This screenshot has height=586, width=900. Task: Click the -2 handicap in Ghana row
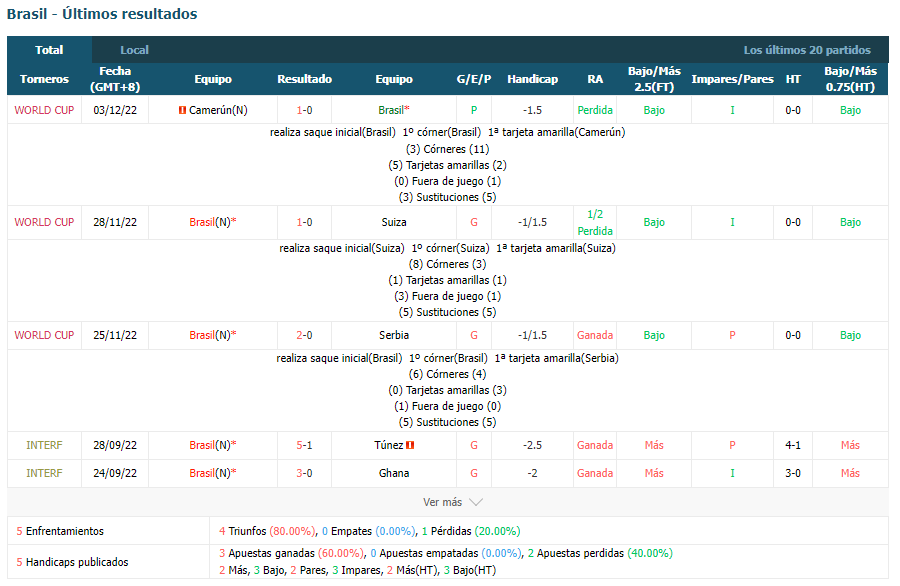tap(532, 474)
